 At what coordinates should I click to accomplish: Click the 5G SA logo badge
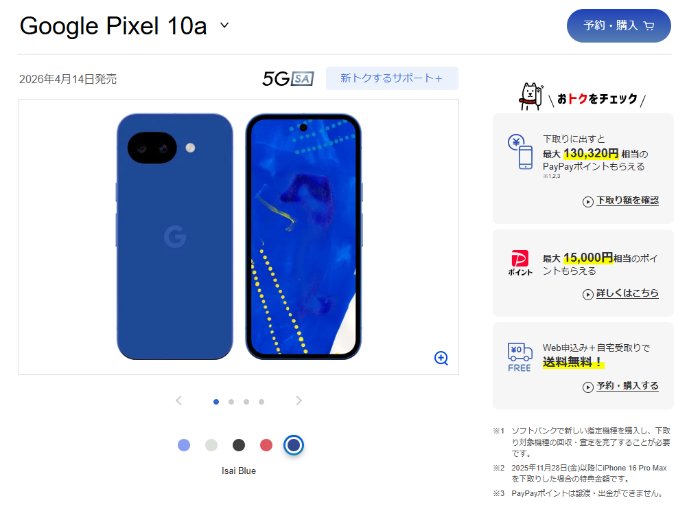(x=288, y=79)
